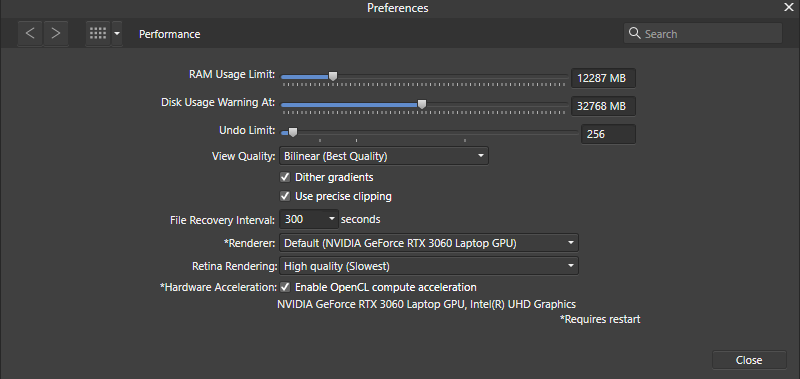Open the View Quality dropdown
Image resolution: width=800 pixels, height=379 pixels.
[x=384, y=156]
